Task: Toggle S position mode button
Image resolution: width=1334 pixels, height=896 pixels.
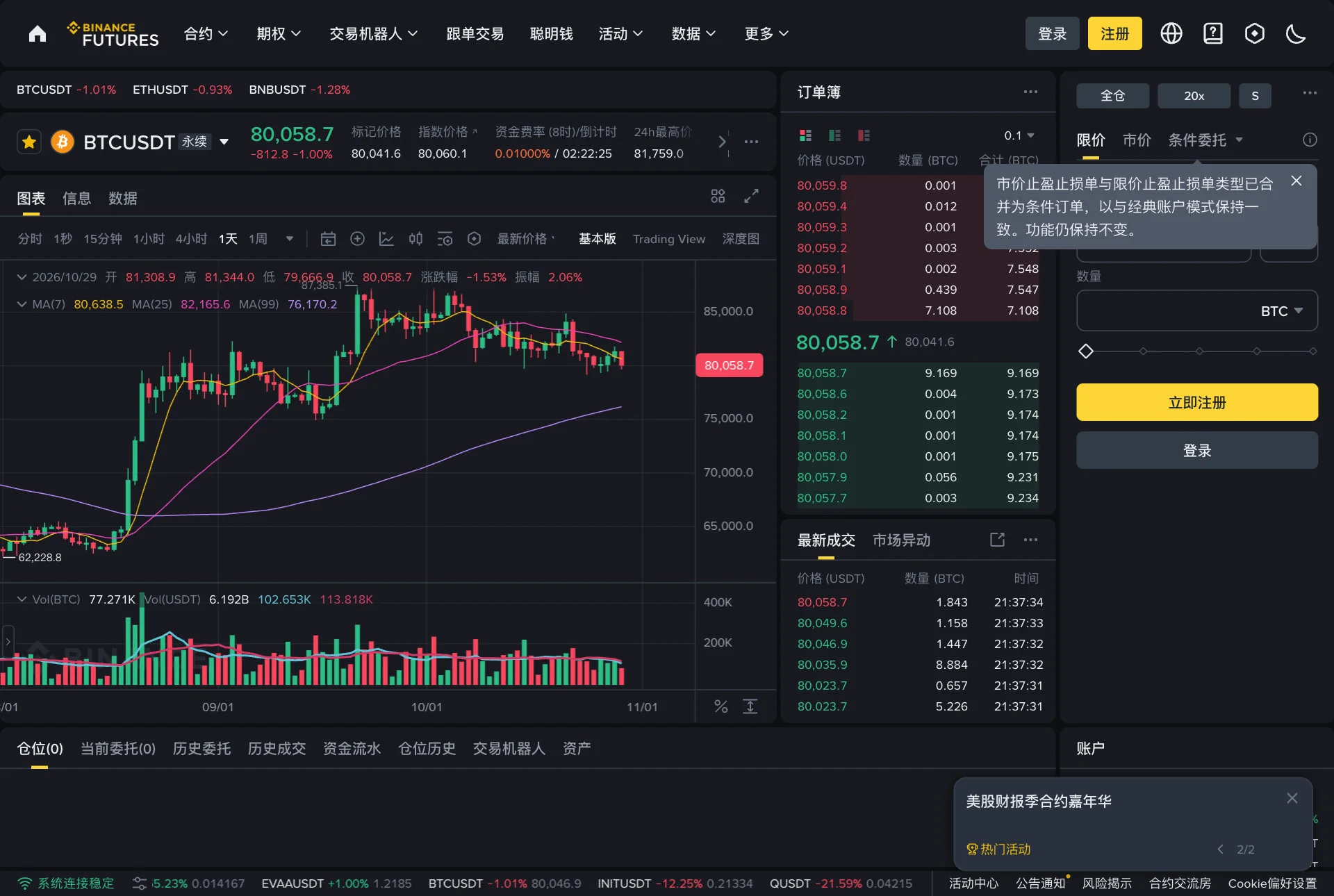Action: pos(1255,96)
